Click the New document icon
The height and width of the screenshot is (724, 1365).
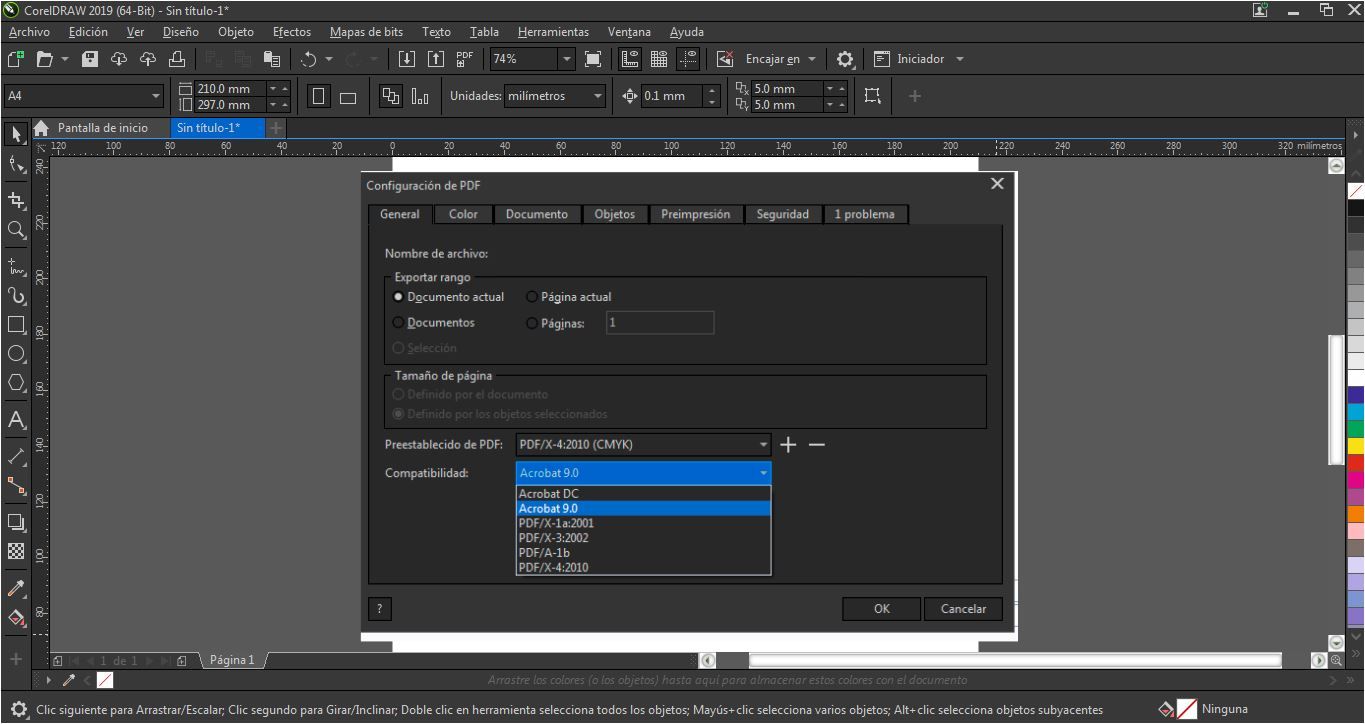16,59
